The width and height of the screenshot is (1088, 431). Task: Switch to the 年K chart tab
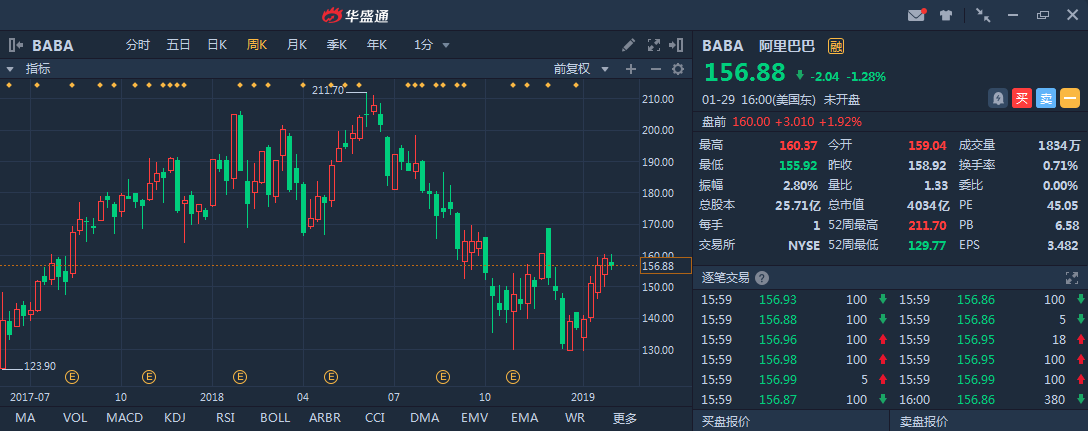coord(377,45)
